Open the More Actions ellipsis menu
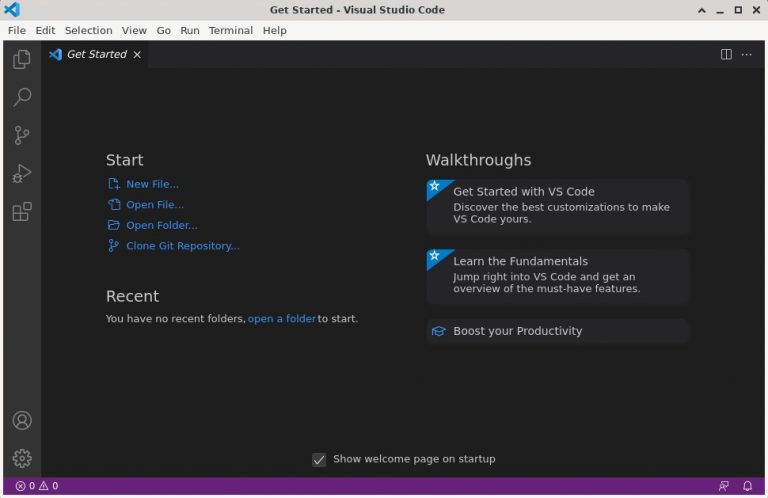Screen dimensions: 768x498 pos(746,54)
